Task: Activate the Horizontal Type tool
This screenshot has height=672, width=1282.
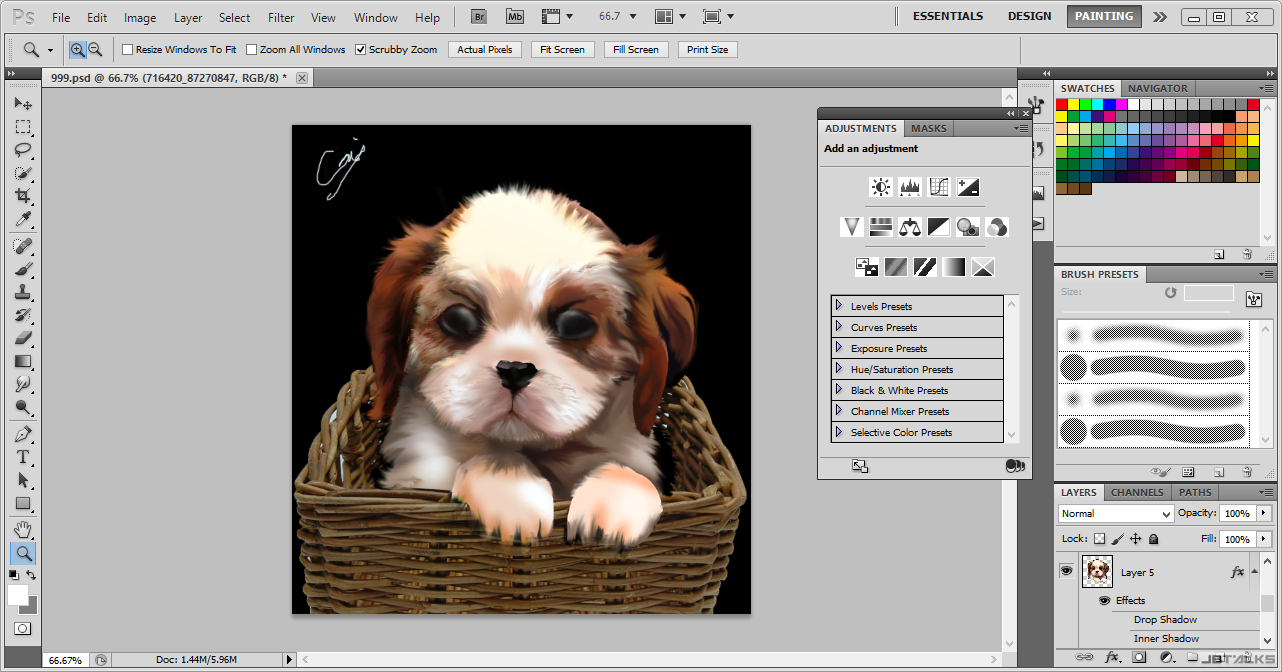Action: click(x=23, y=457)
